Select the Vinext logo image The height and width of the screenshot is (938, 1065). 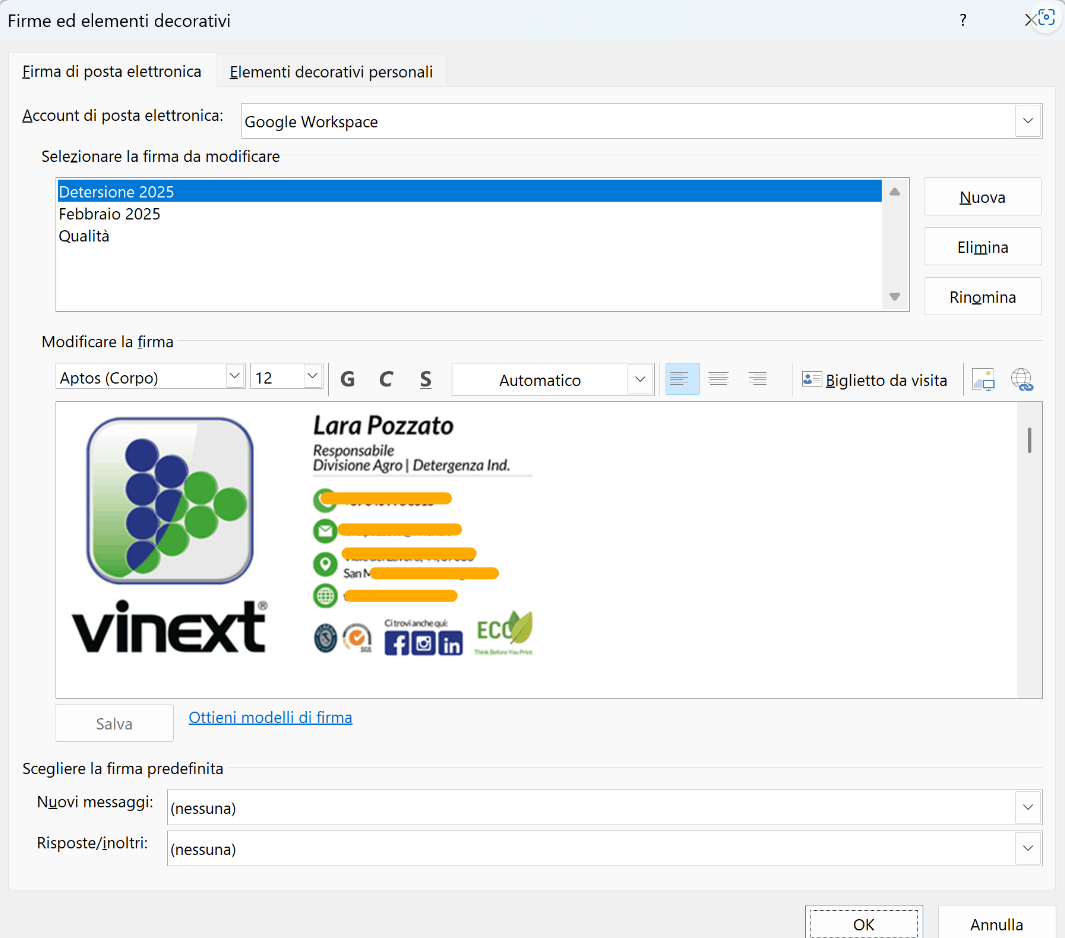pos(170,535)
